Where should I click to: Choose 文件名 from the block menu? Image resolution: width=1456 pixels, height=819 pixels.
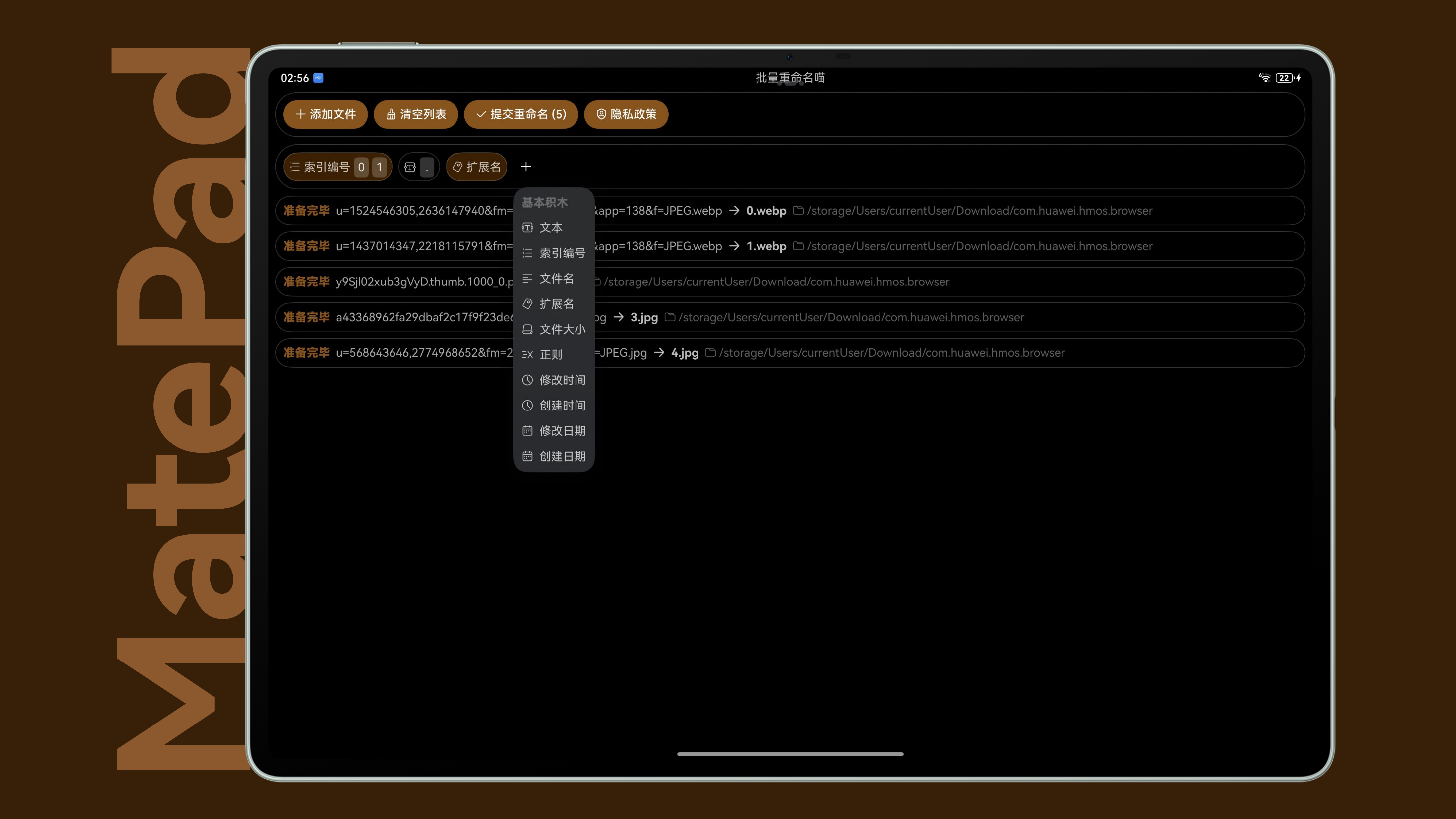pos(554,279)
